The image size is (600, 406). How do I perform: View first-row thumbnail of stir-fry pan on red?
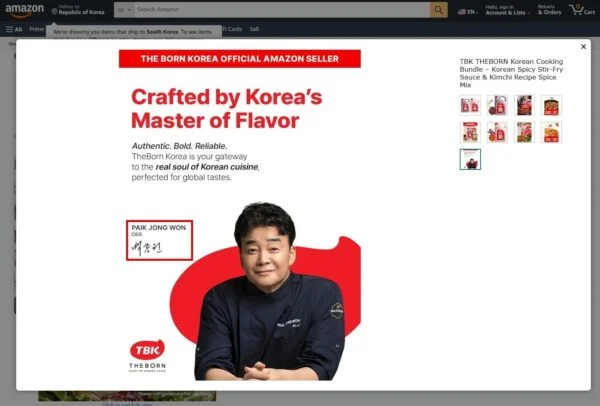click(551, 105)
